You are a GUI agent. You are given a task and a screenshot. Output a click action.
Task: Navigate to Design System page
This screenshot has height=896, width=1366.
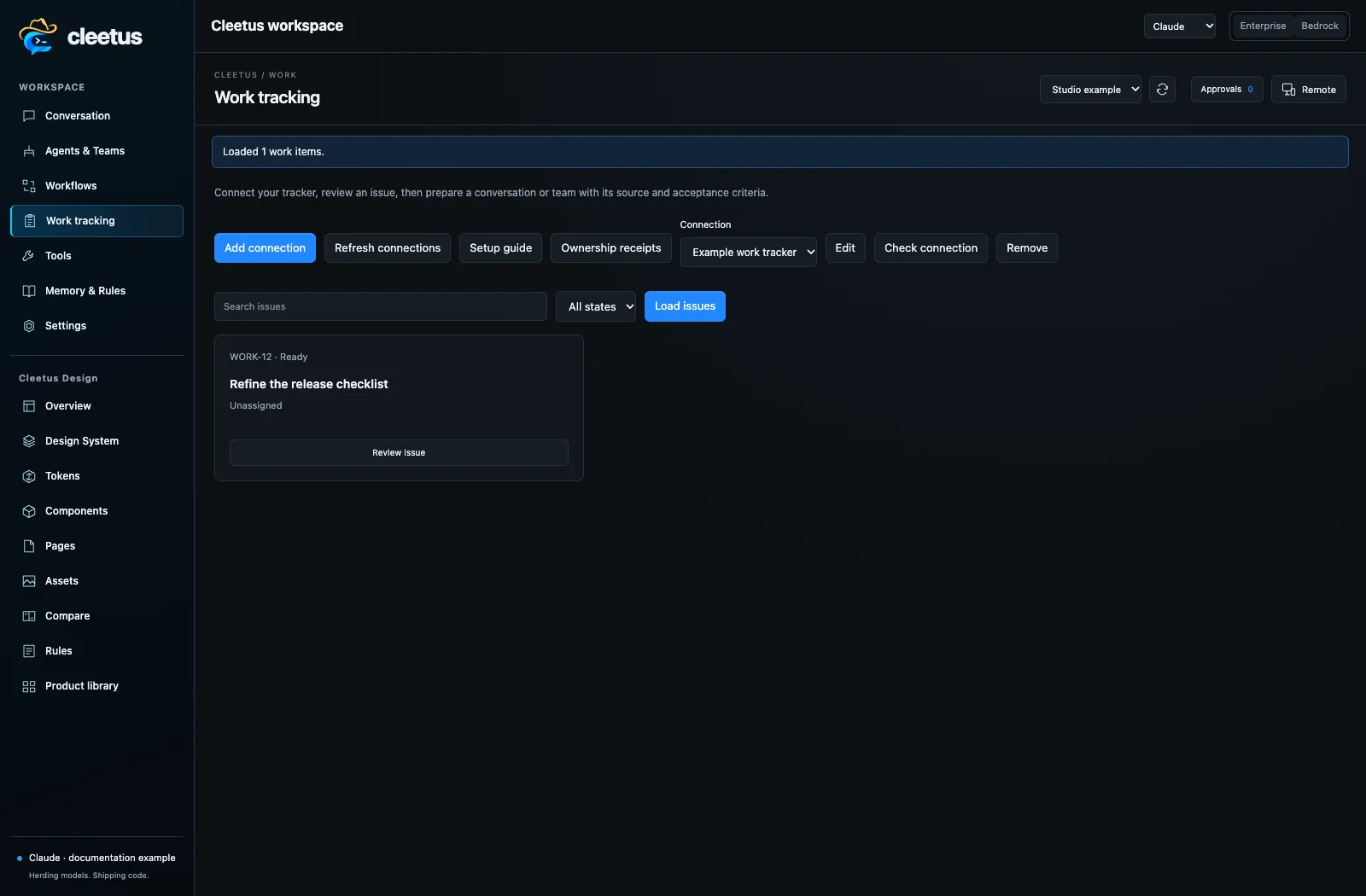click(x=96, y=441)
